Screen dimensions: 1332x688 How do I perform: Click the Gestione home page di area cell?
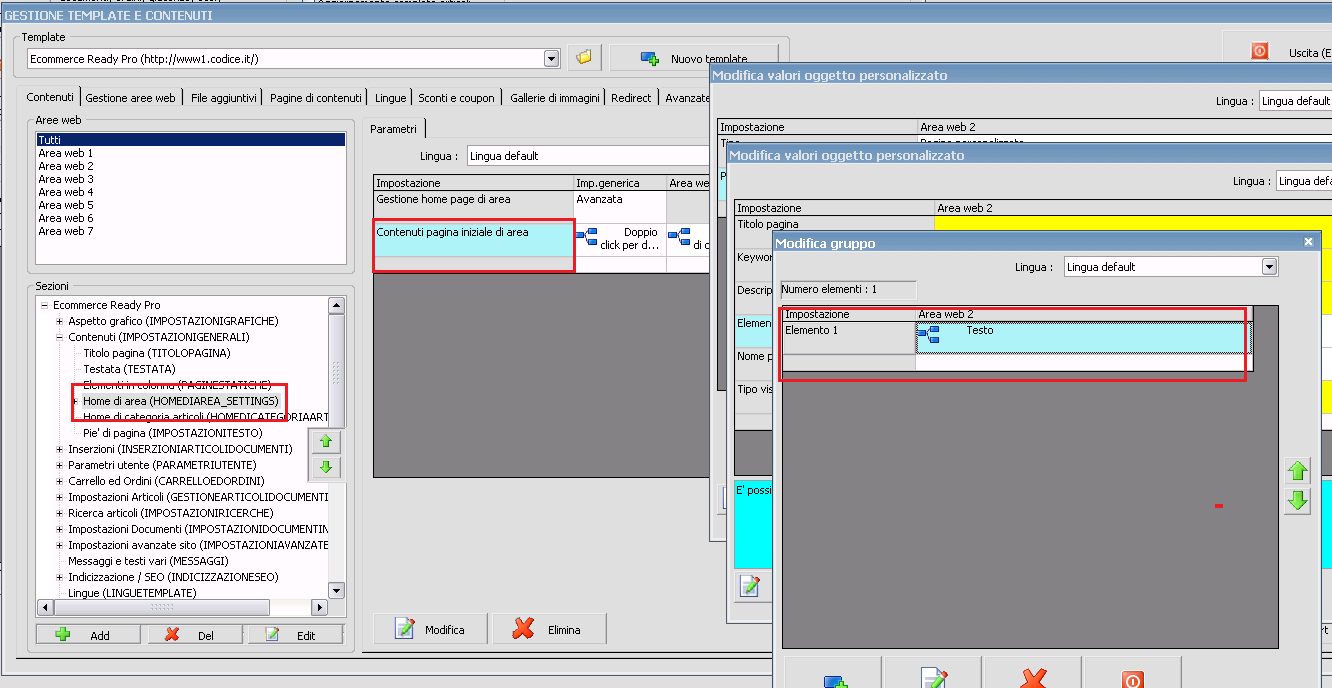pyautogui.click(x=474, y=206)
